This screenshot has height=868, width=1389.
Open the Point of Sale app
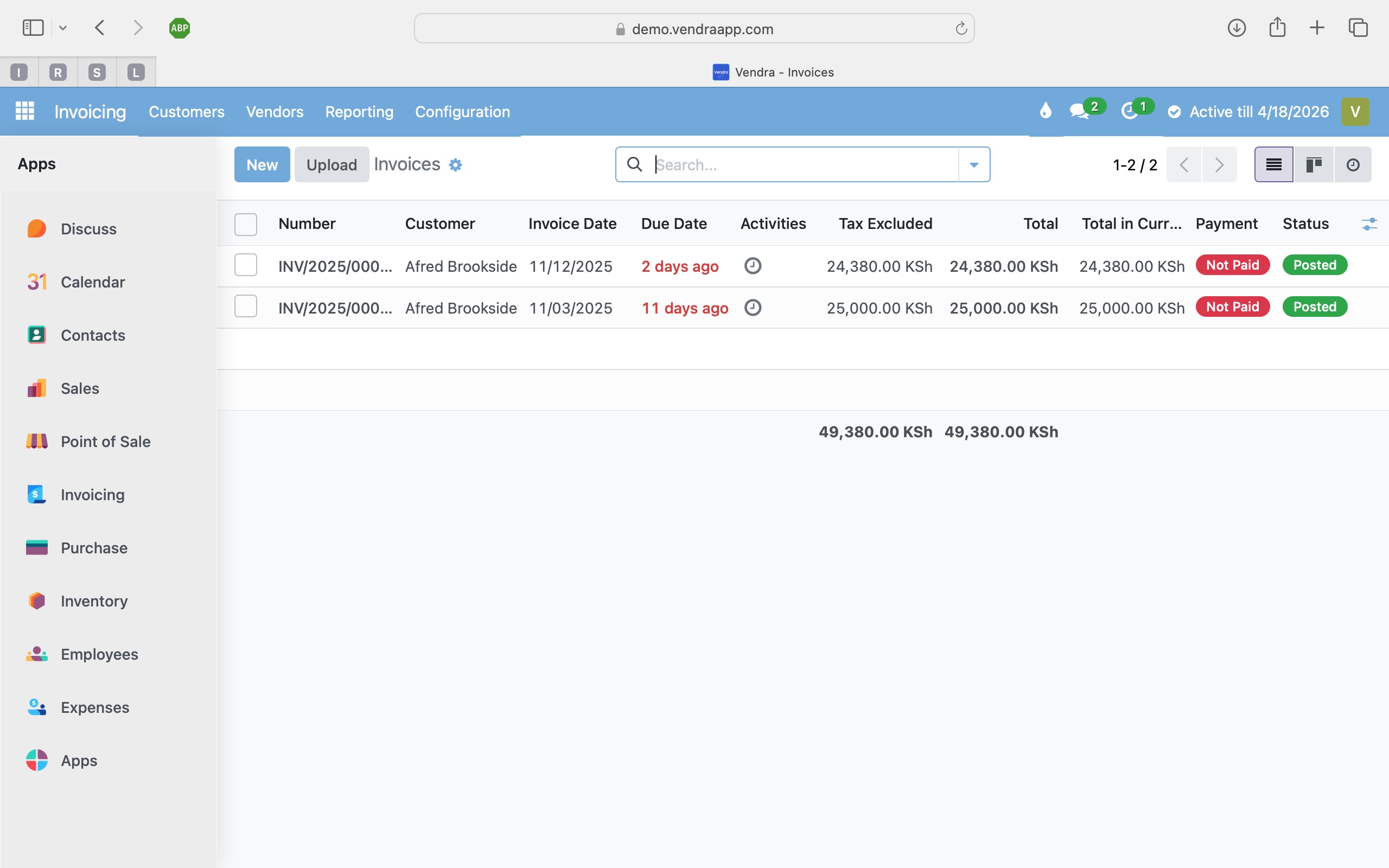click(105, 442)
